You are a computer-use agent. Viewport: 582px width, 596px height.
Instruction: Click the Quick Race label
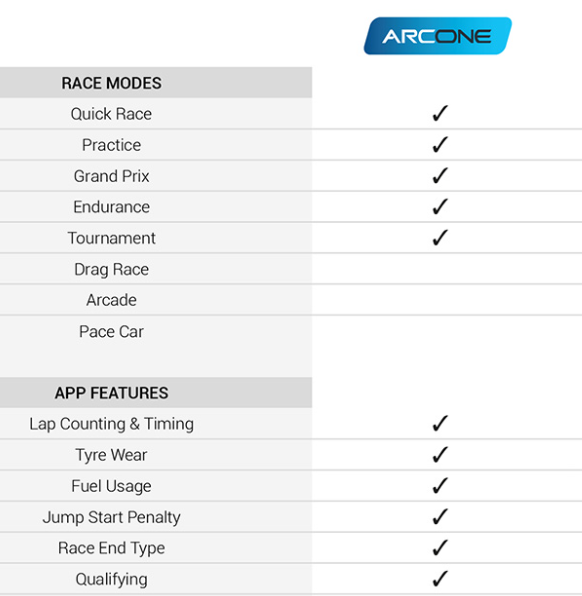[x=111, y=114]
